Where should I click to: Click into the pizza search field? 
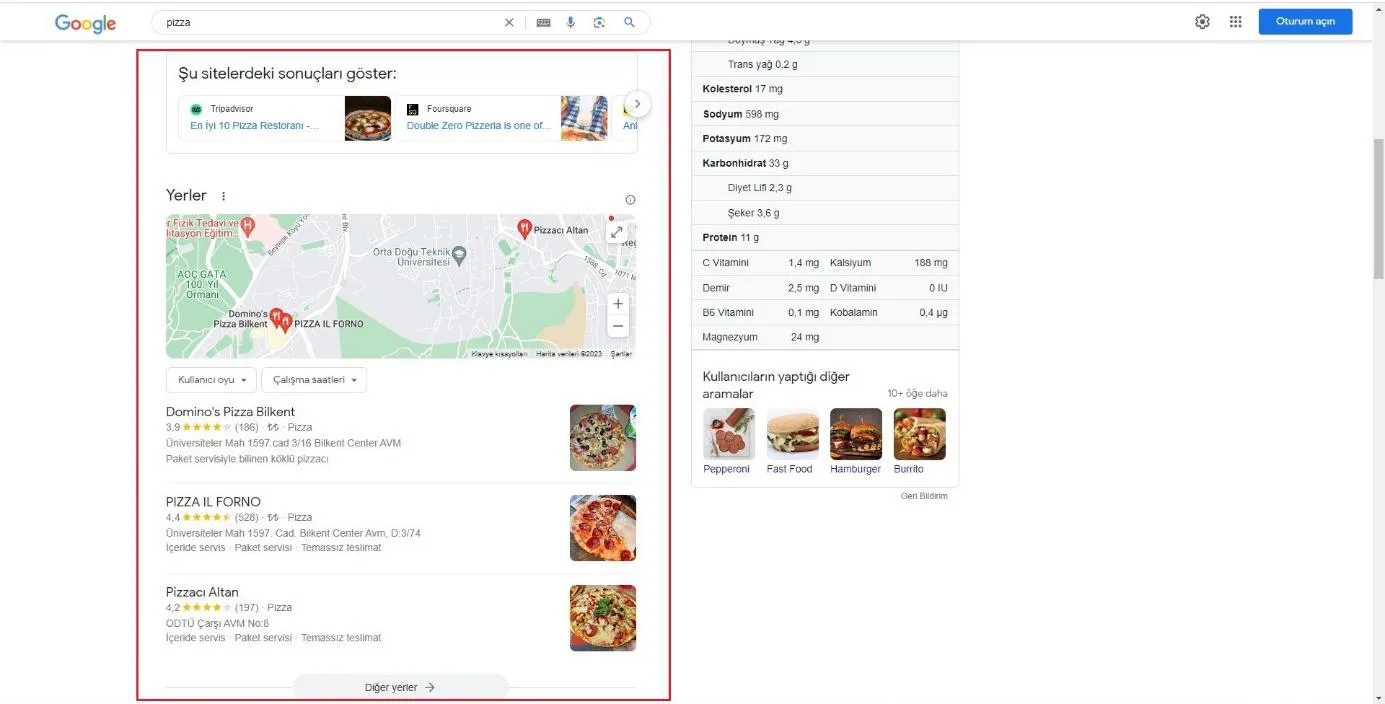tap(330, 22)
